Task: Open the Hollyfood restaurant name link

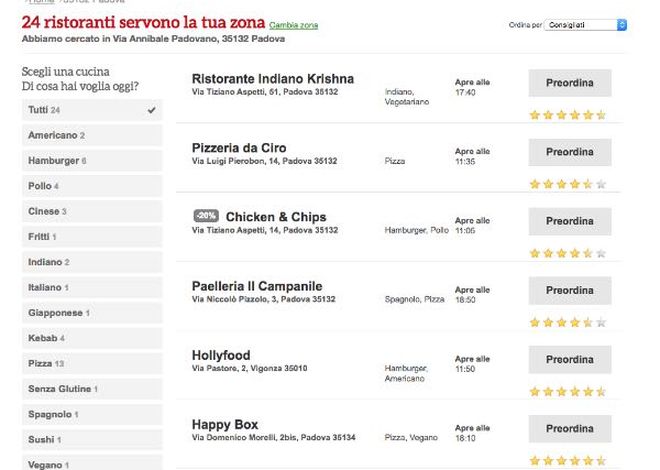Action: 221,355
